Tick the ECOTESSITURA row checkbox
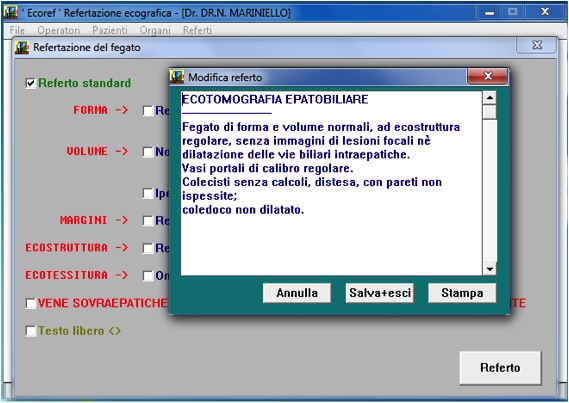Screen dimensions: 569x403 [x=148, y=276]
